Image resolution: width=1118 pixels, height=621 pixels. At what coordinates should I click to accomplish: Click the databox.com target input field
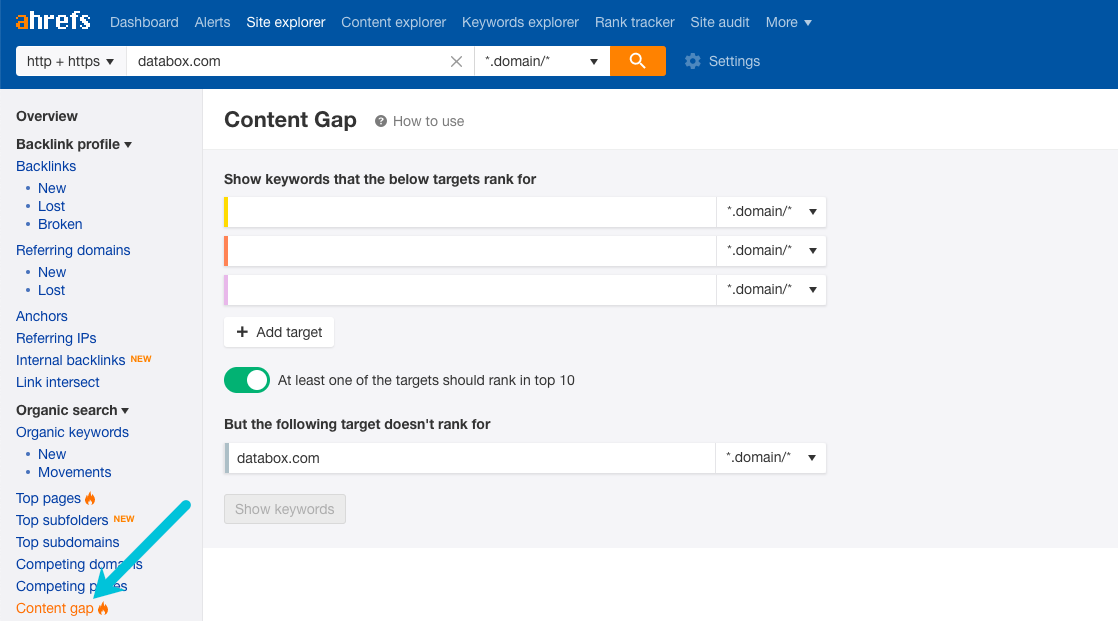coord(471,458)
